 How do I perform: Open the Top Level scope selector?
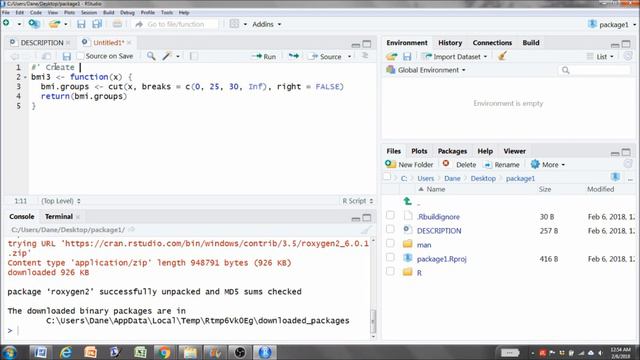61,201
